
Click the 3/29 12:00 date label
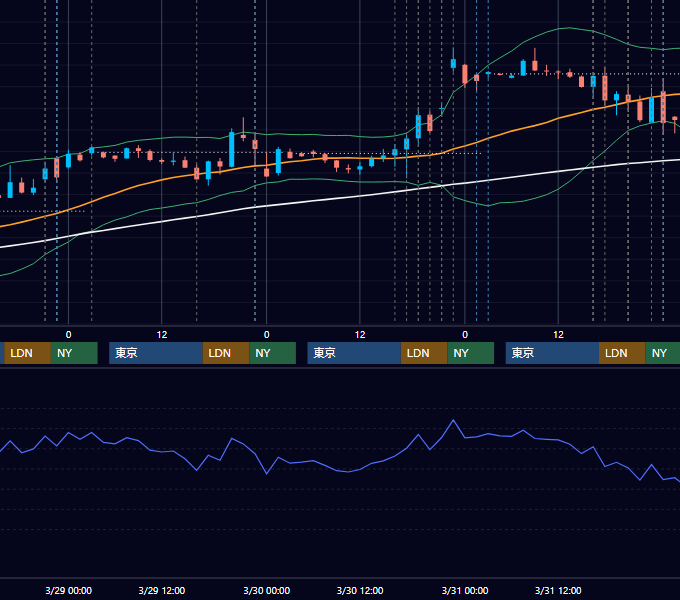click(162, 590)
